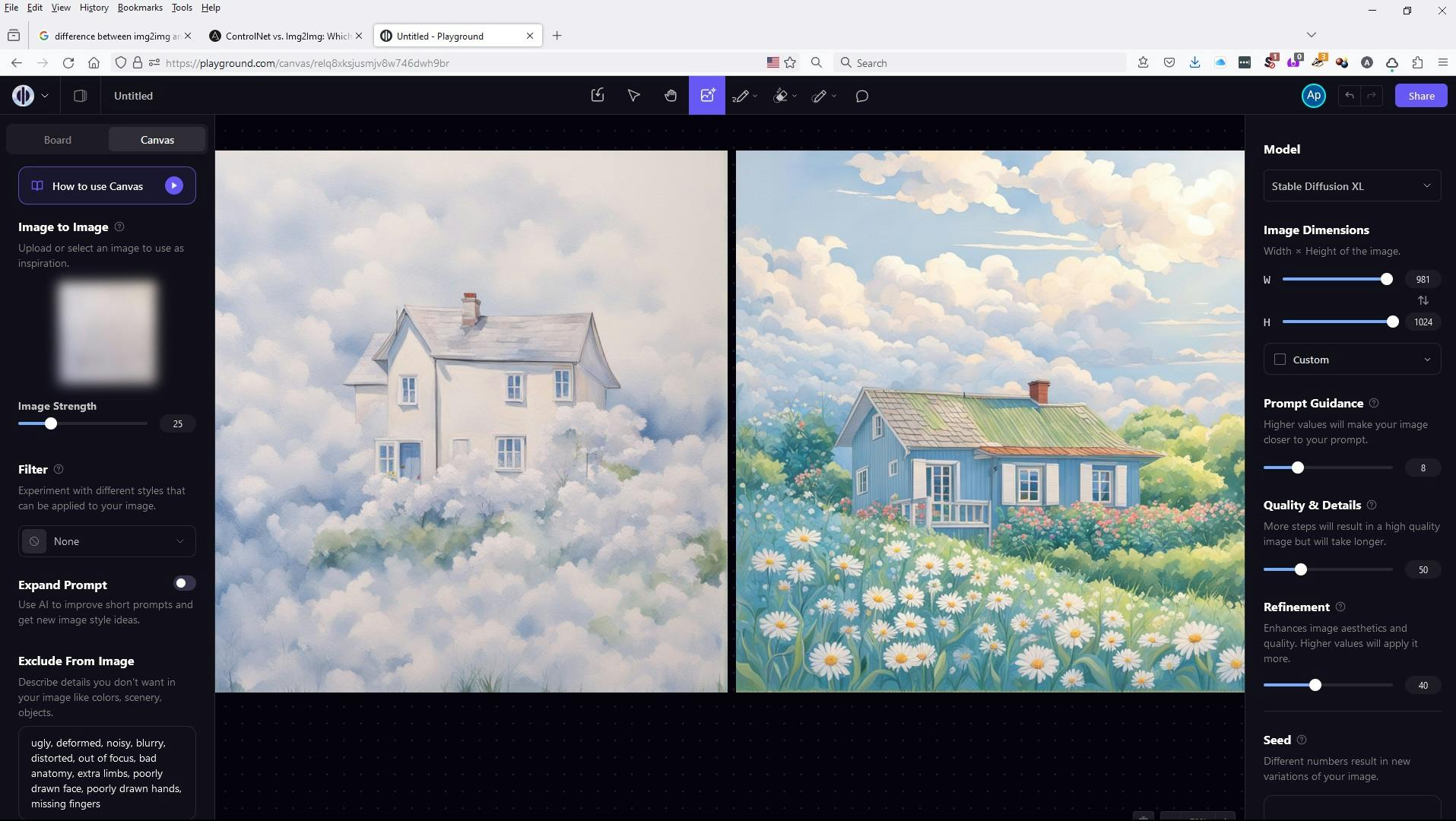Switch to the Canvas tab
Image resolution: width=1456 pixels, height=821 pixels.
click(157, 140)
